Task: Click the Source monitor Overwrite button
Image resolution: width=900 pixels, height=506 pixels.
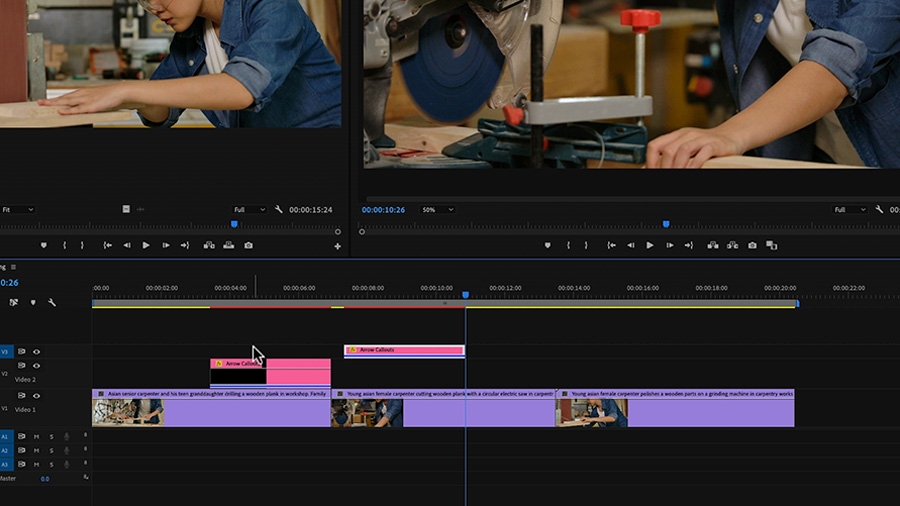Action: [x=228, y=246]
